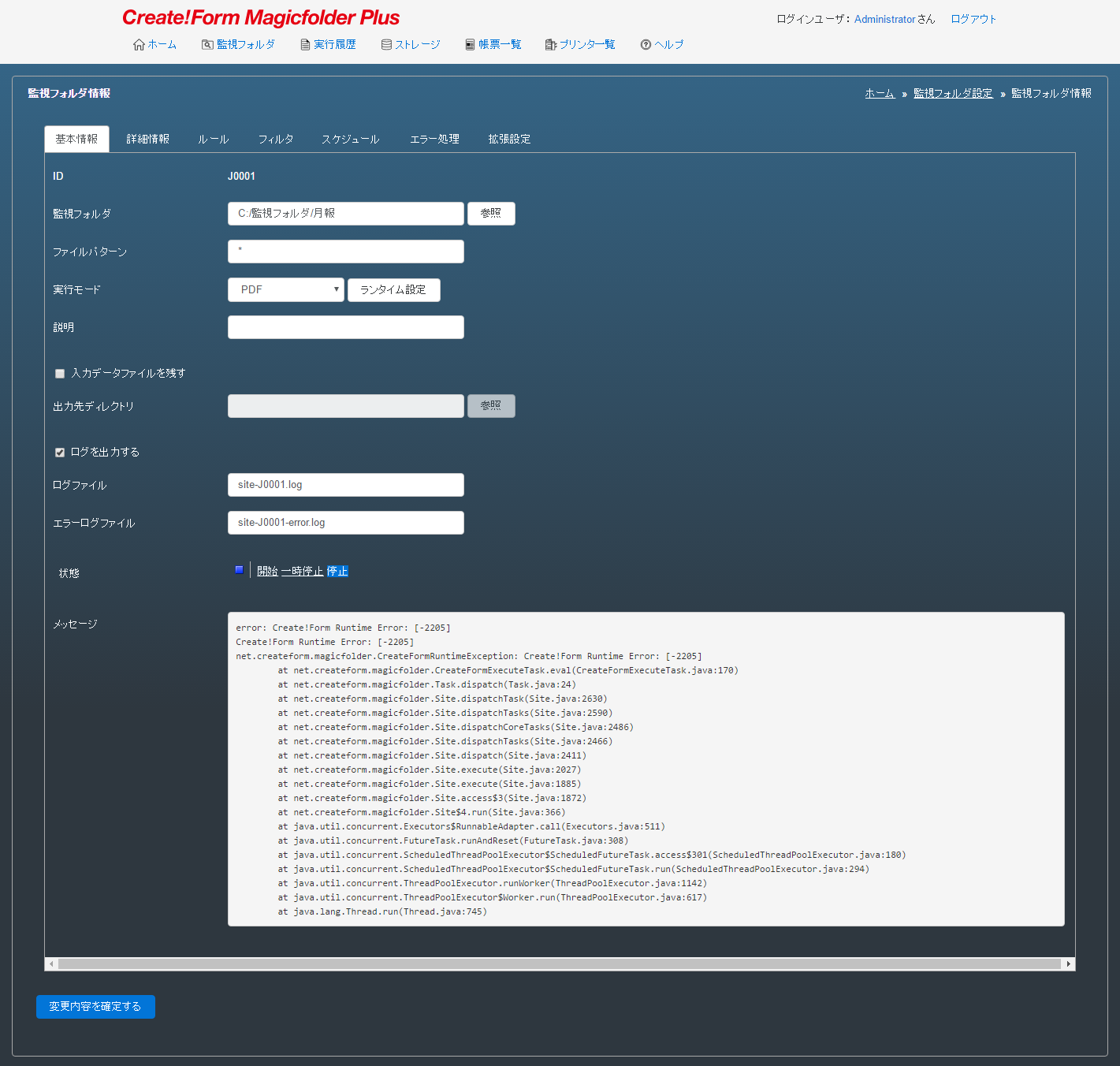Click the 出力先ディレクトリ input field
The image size is (1120, 1066).
(x=346, y=406)
